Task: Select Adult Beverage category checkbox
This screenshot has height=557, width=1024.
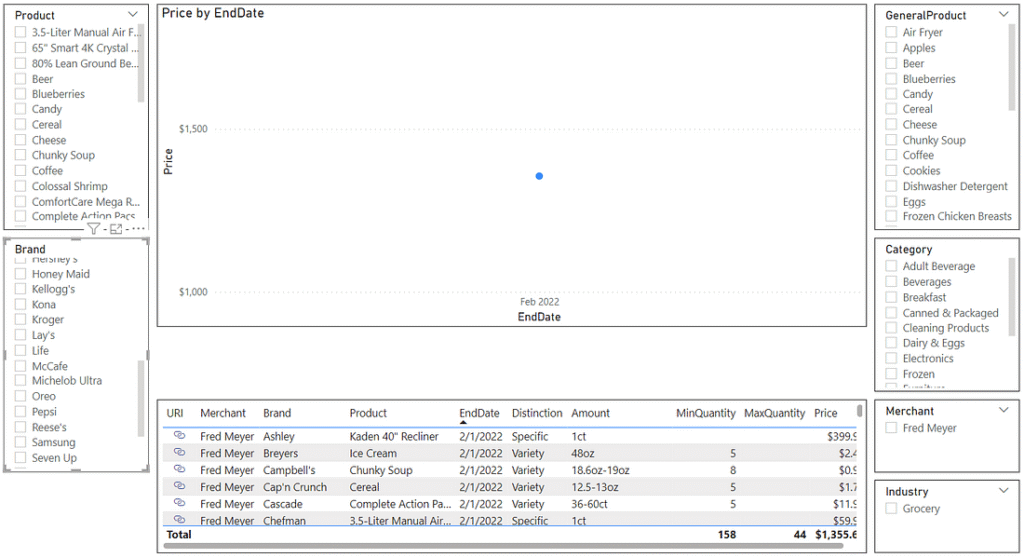Action: [x=891, y=266]
